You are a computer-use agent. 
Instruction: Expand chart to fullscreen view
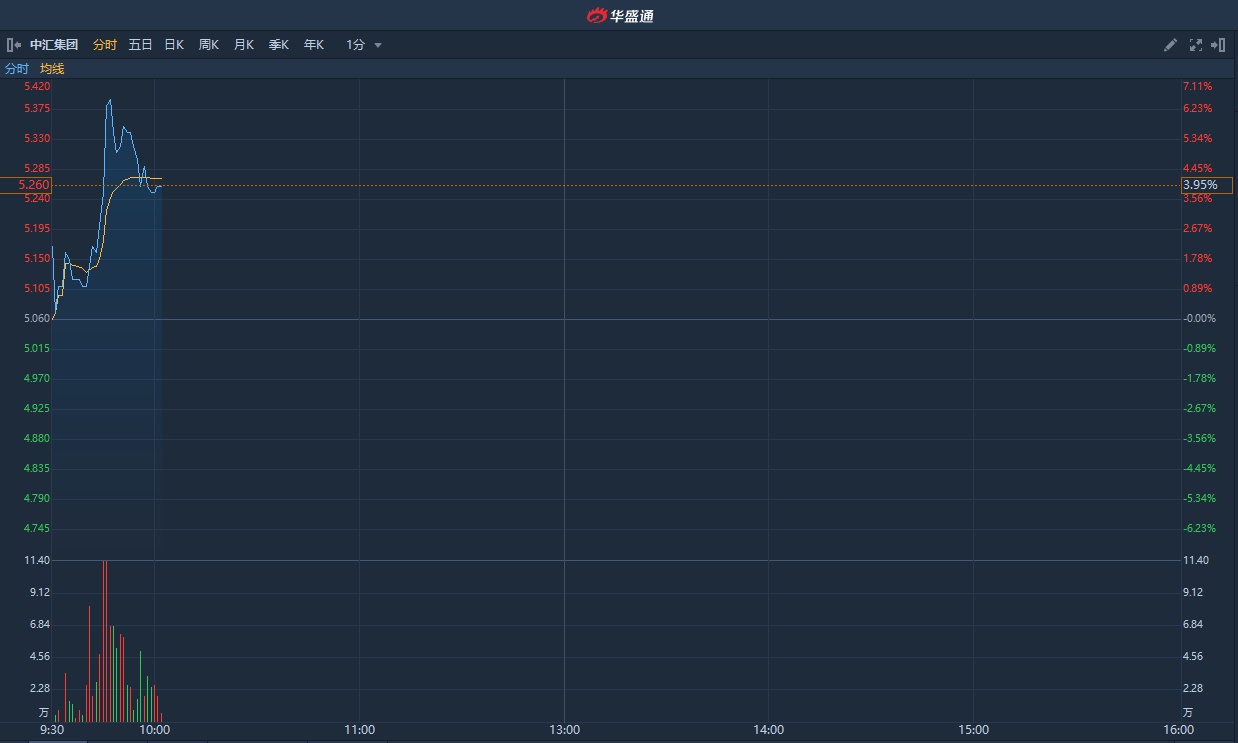1195,45
